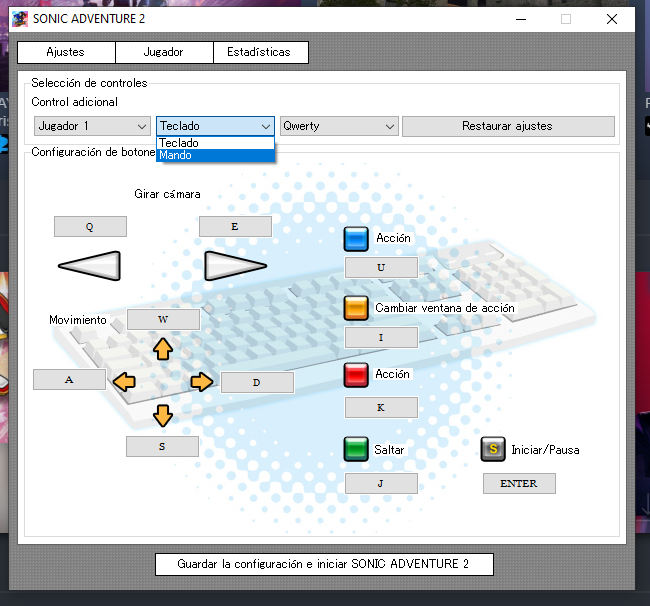This screenshot has height=606, width=650.
Task: Rebind the W move-up key
Action: 163,319
